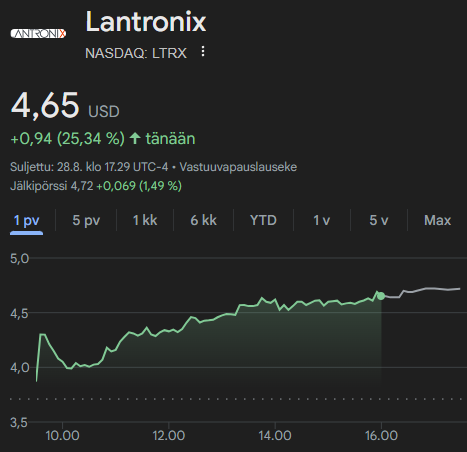
Task: Select the 1 pv time range tab
Action: (26, 220)
